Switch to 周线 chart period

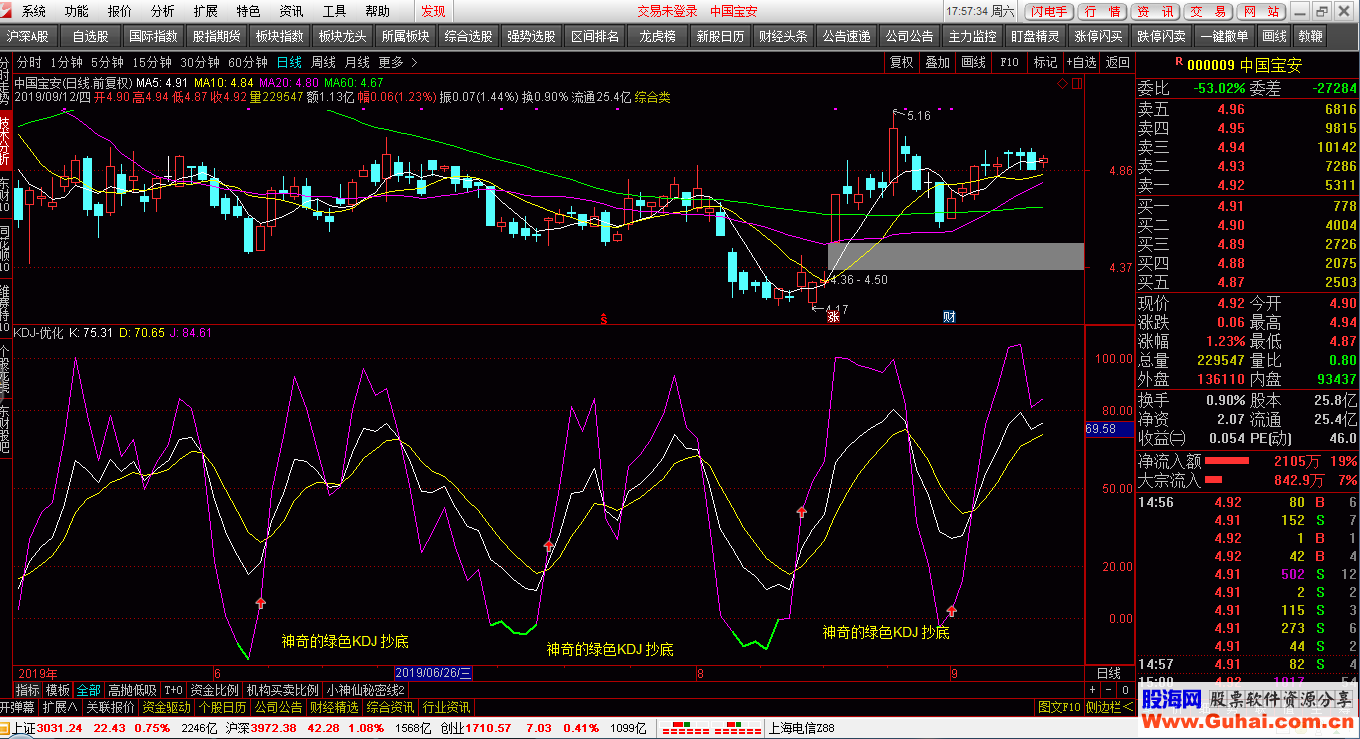323,62
